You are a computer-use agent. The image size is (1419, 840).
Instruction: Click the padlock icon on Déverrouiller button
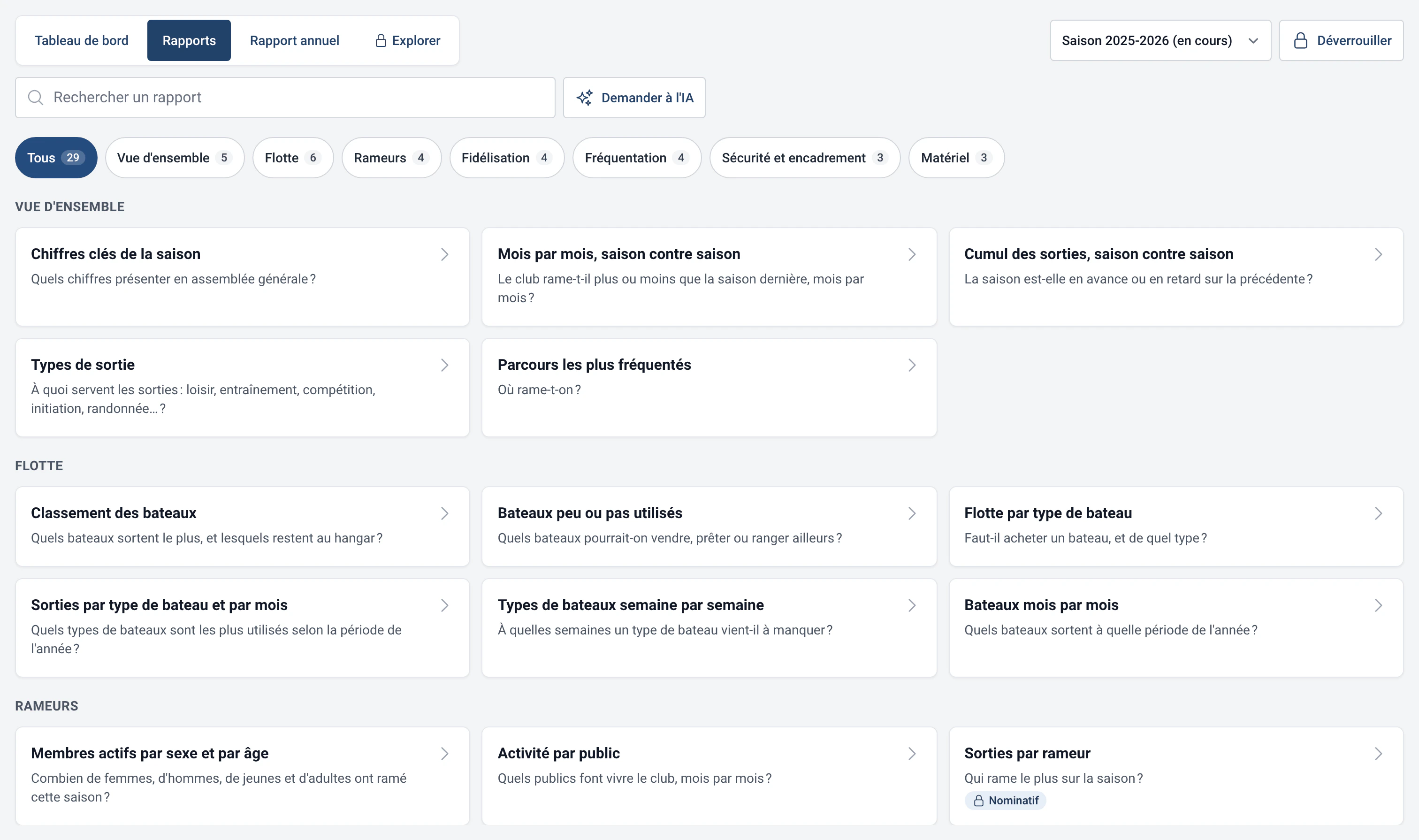1301,40
